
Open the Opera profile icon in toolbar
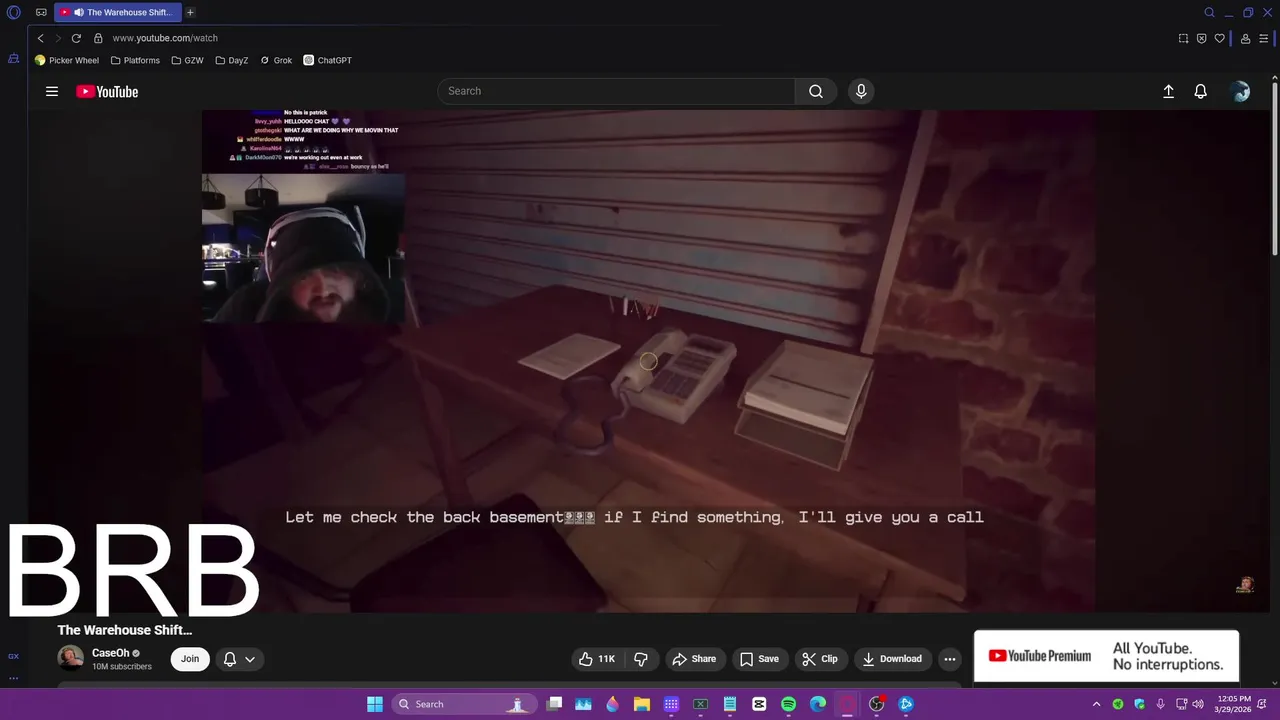[x=1245, y=38]
